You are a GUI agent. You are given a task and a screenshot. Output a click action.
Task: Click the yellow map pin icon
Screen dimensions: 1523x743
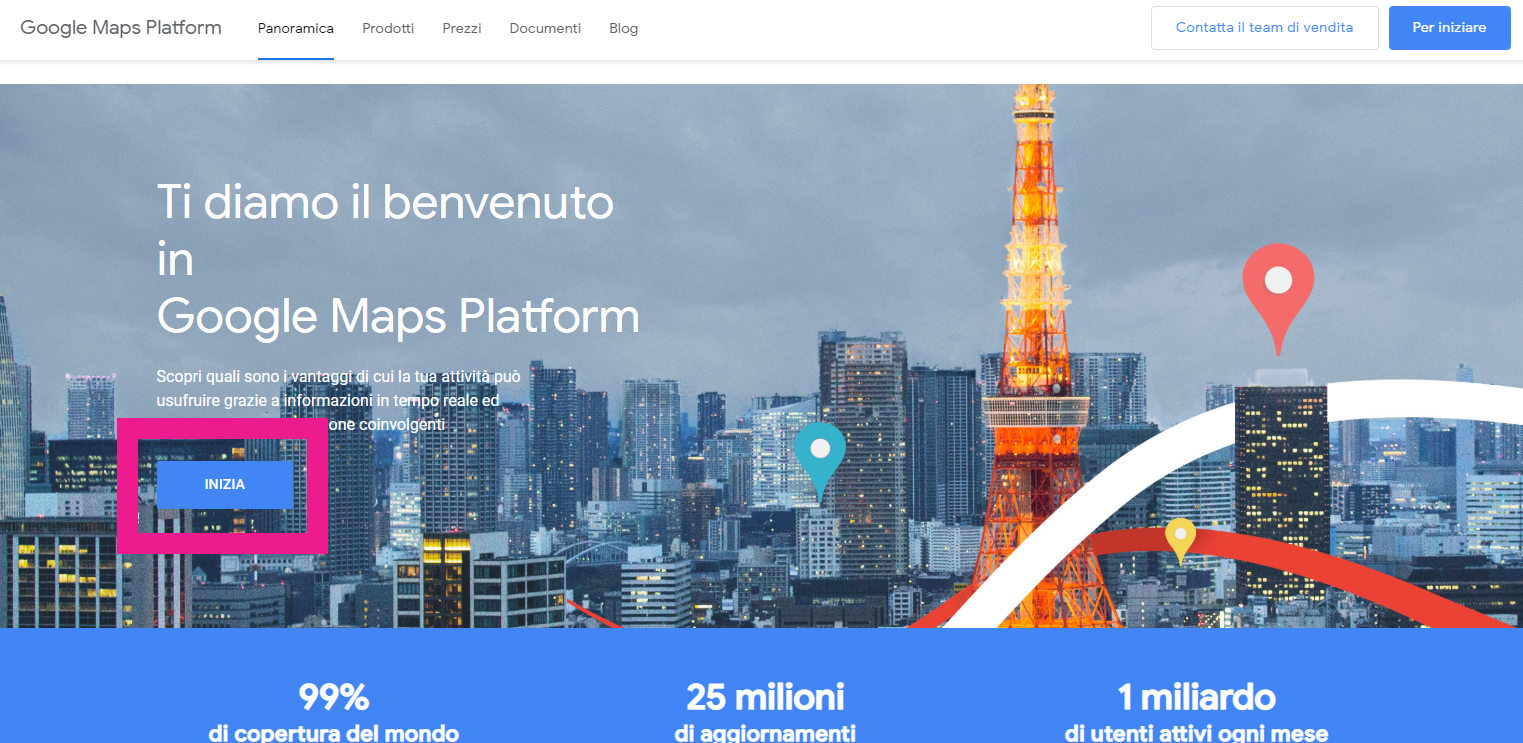[1180, 541]
